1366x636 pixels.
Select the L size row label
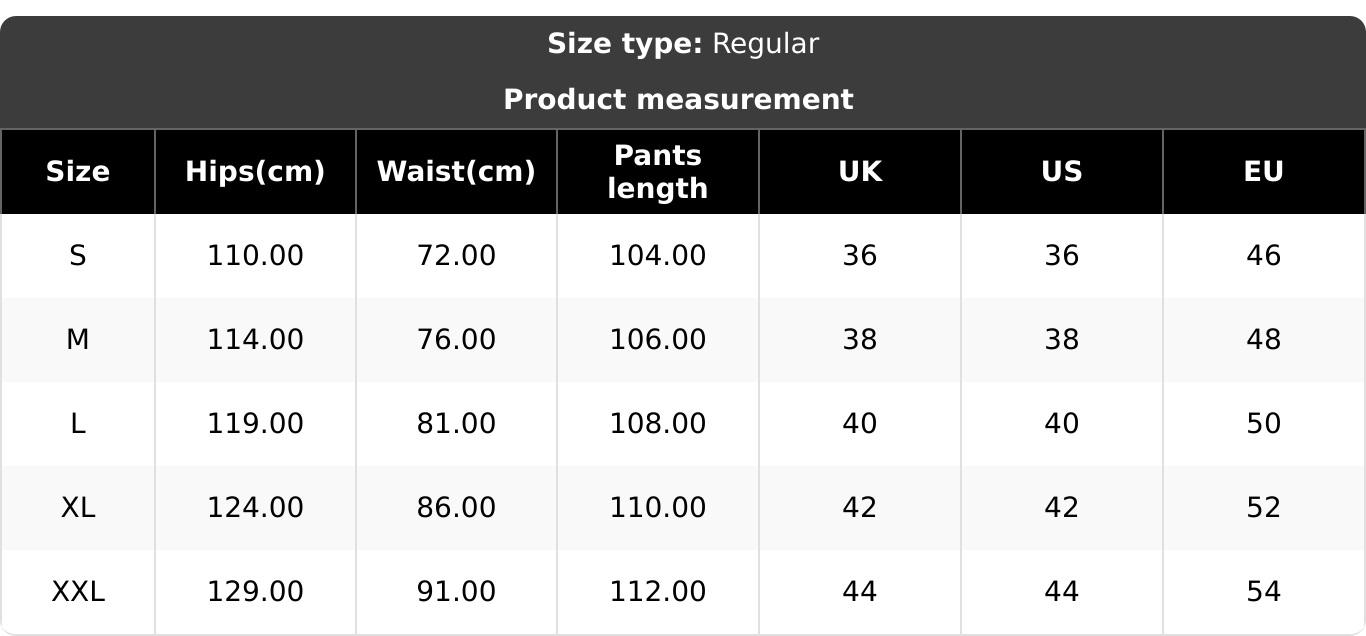(x=77, y=424)
